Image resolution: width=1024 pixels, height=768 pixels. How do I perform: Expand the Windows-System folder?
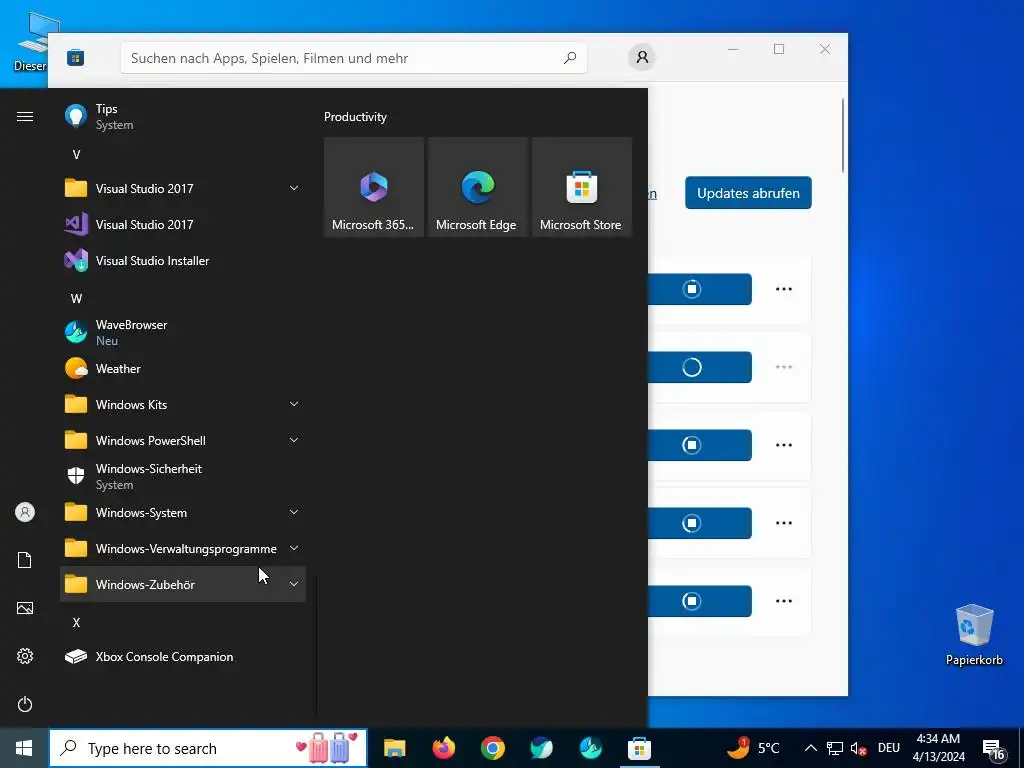click(182, 513)
